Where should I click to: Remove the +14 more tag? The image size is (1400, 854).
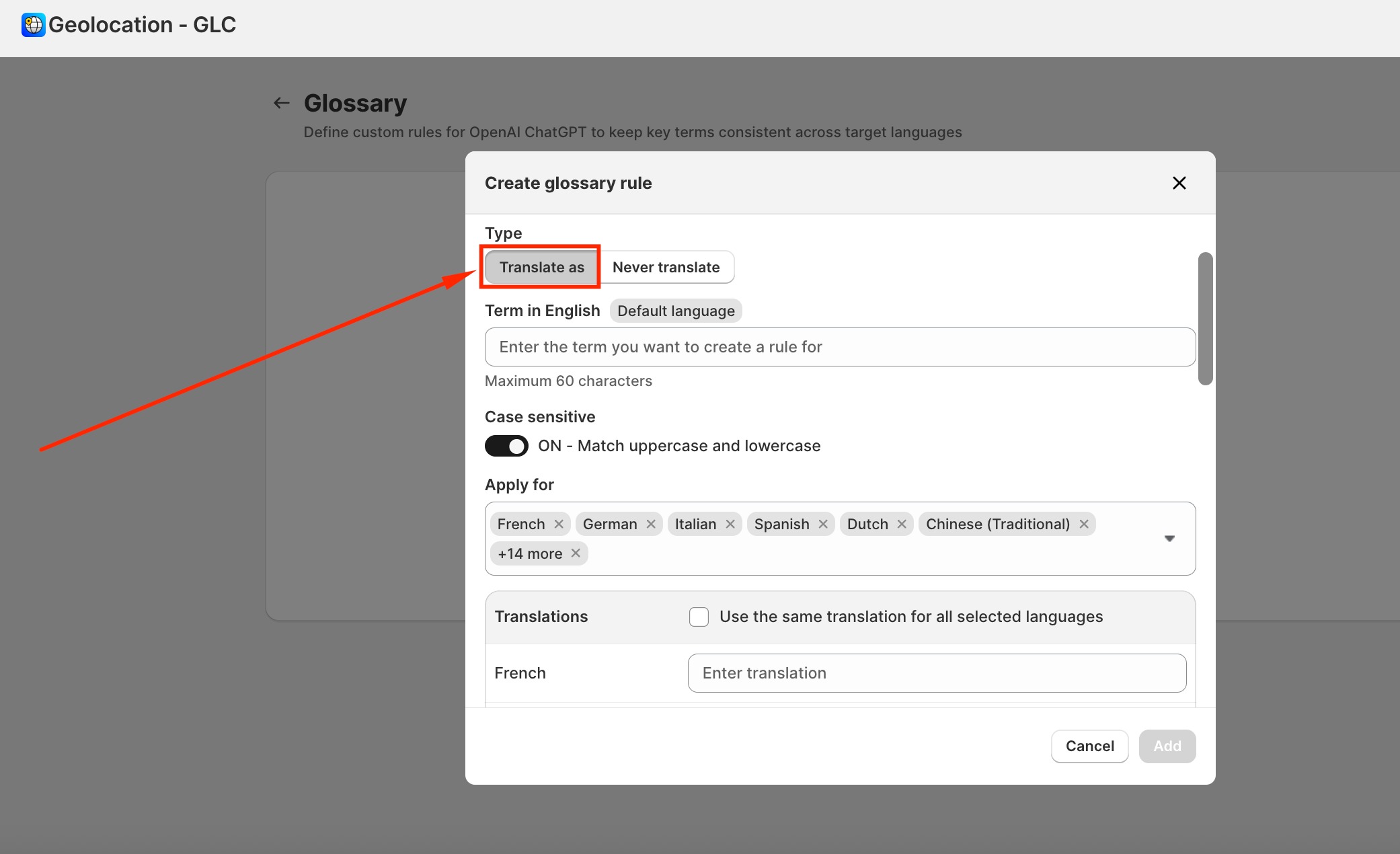pyautogui.click(x=576, y=553)
